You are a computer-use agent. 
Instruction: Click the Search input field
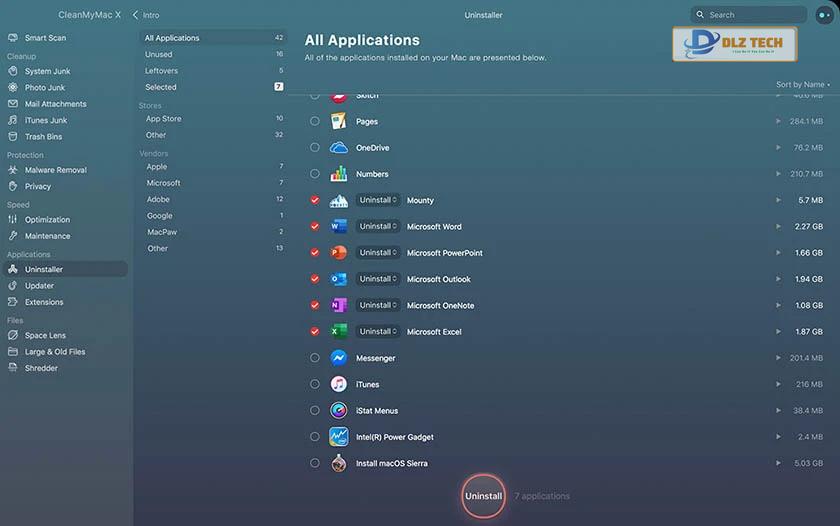point(749,14)
